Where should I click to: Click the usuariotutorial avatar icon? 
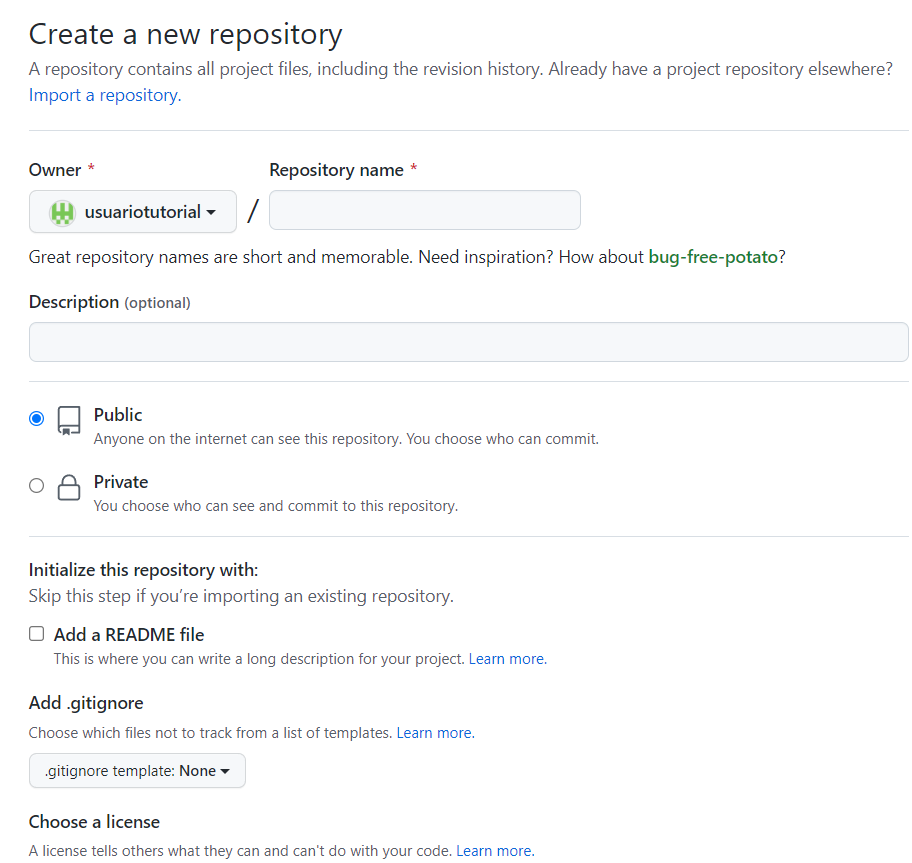(x=63, y=212)
